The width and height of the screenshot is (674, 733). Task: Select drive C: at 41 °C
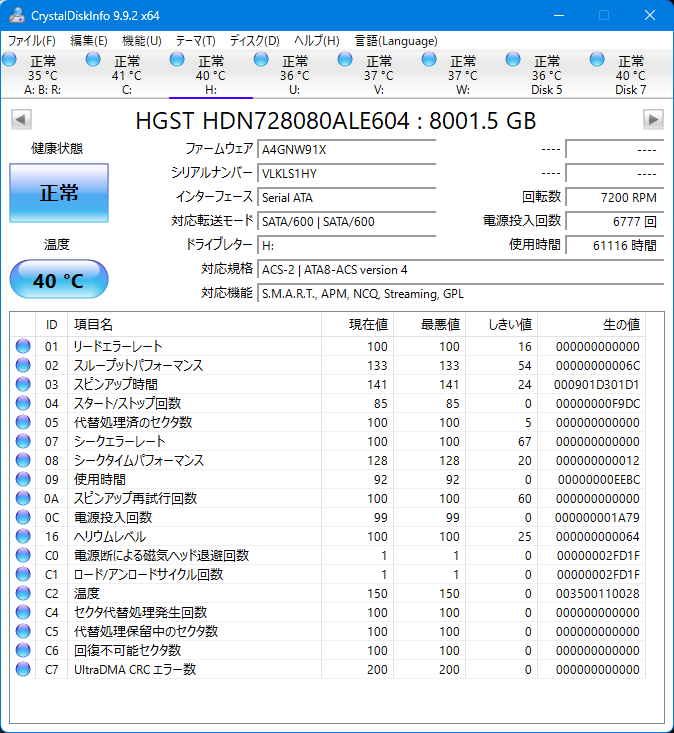127,75
